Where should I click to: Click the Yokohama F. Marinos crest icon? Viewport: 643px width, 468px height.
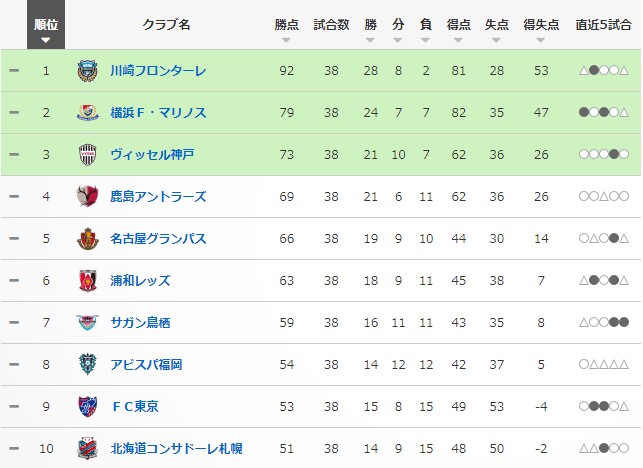88,113
